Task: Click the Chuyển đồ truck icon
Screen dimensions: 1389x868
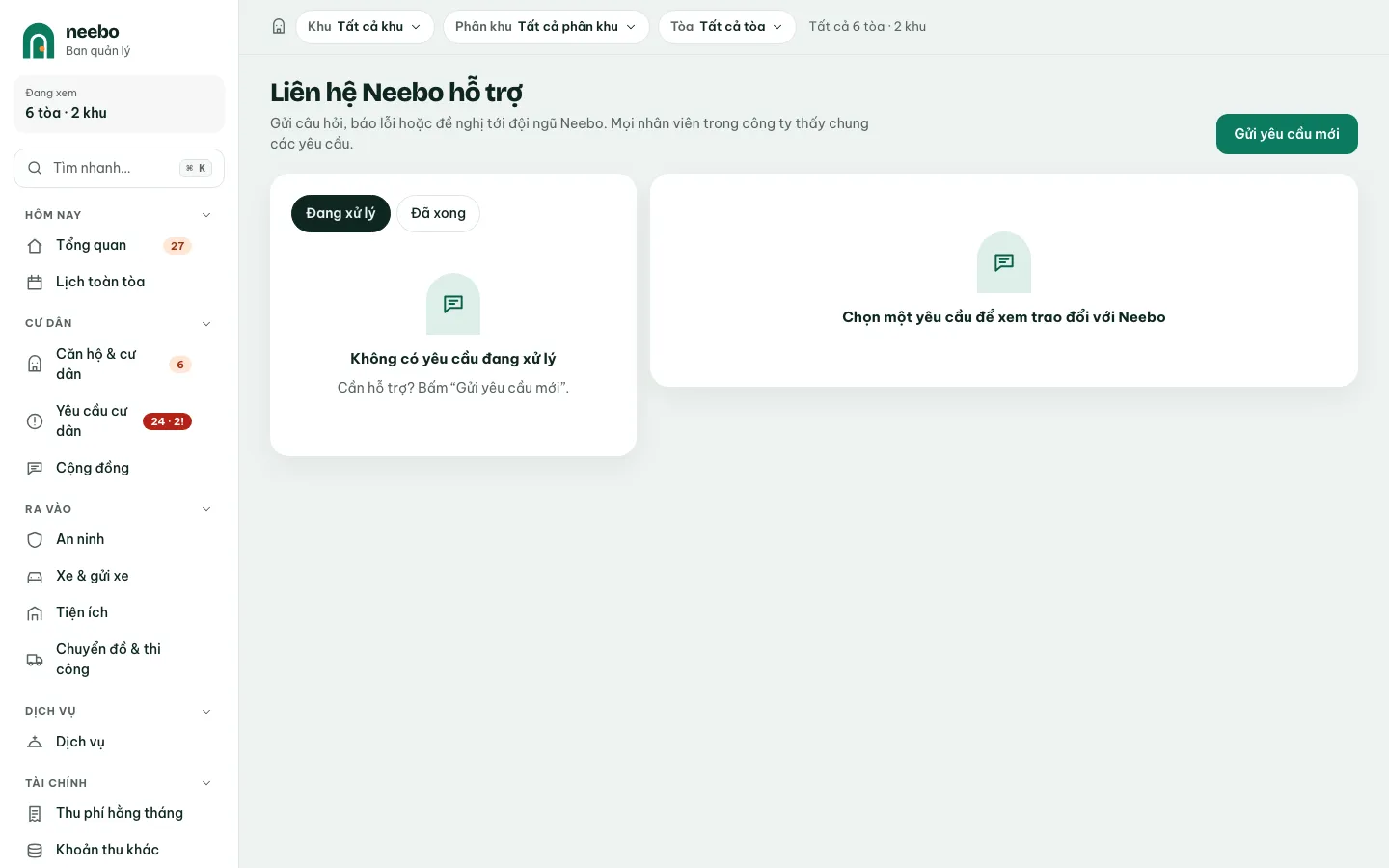Action: point(35,660)
